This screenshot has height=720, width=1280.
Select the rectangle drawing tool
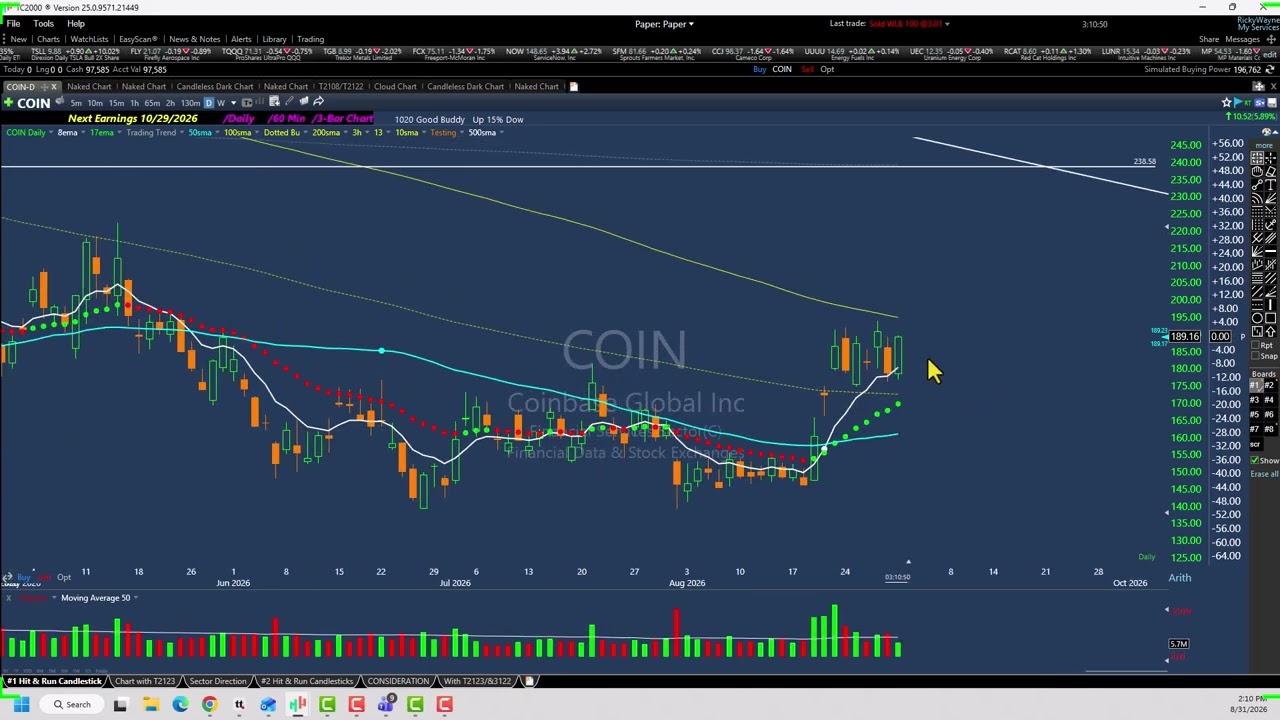pyautogui.click(x=1271, y=318)
